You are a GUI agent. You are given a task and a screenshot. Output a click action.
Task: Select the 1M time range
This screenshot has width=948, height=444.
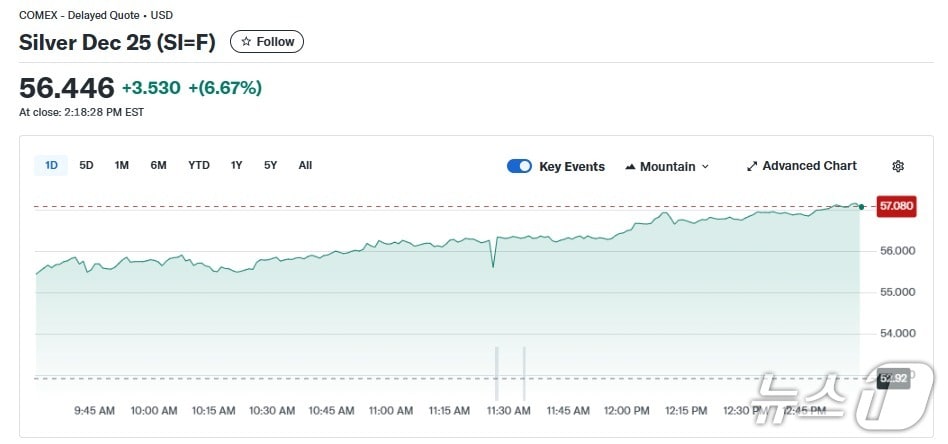point(121,165)
